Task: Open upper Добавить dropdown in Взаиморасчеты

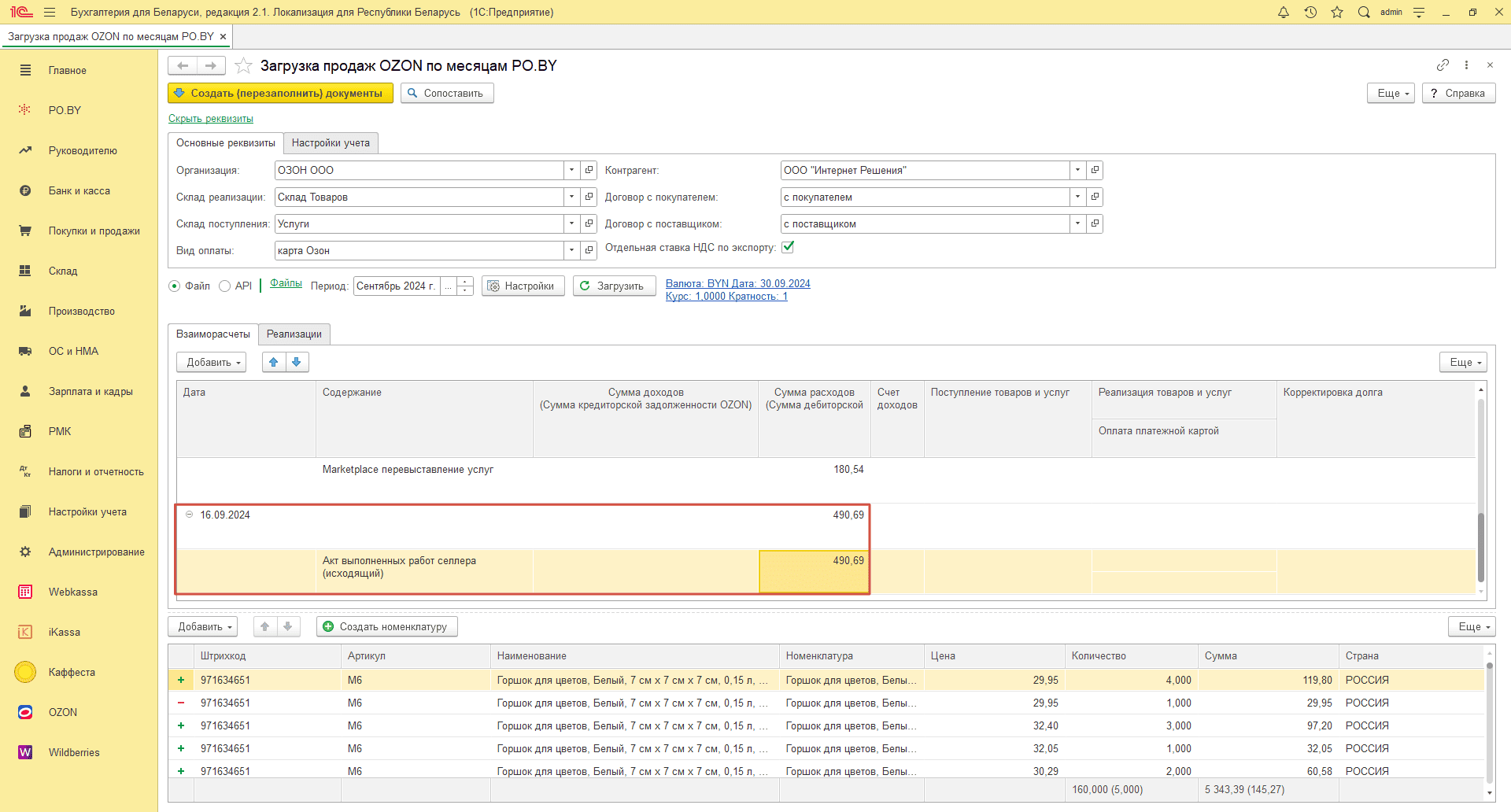Action: point(212,362)
